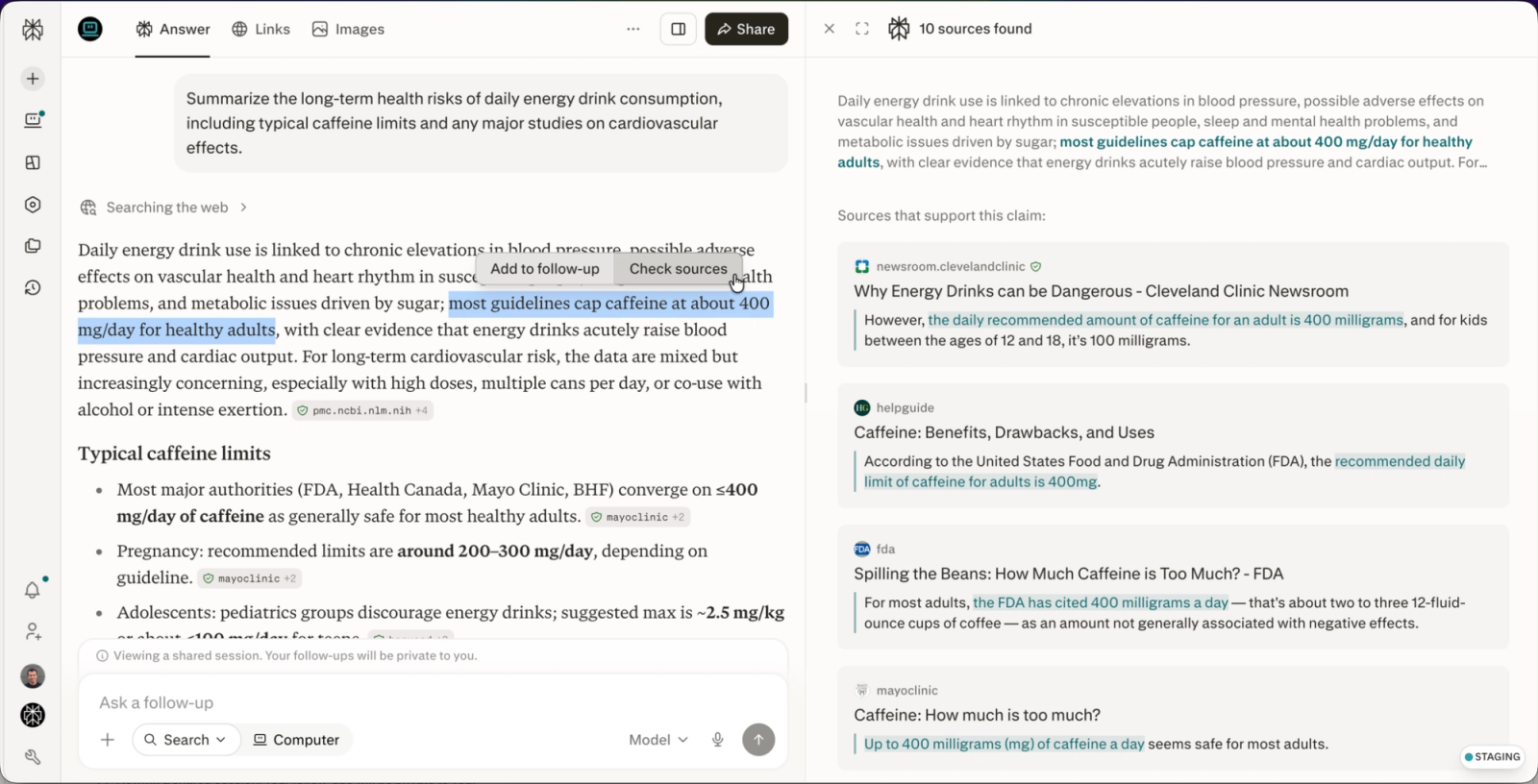Open the wrench tools icon in sidebar
The image size is (1538, 784).
point(33,757)
